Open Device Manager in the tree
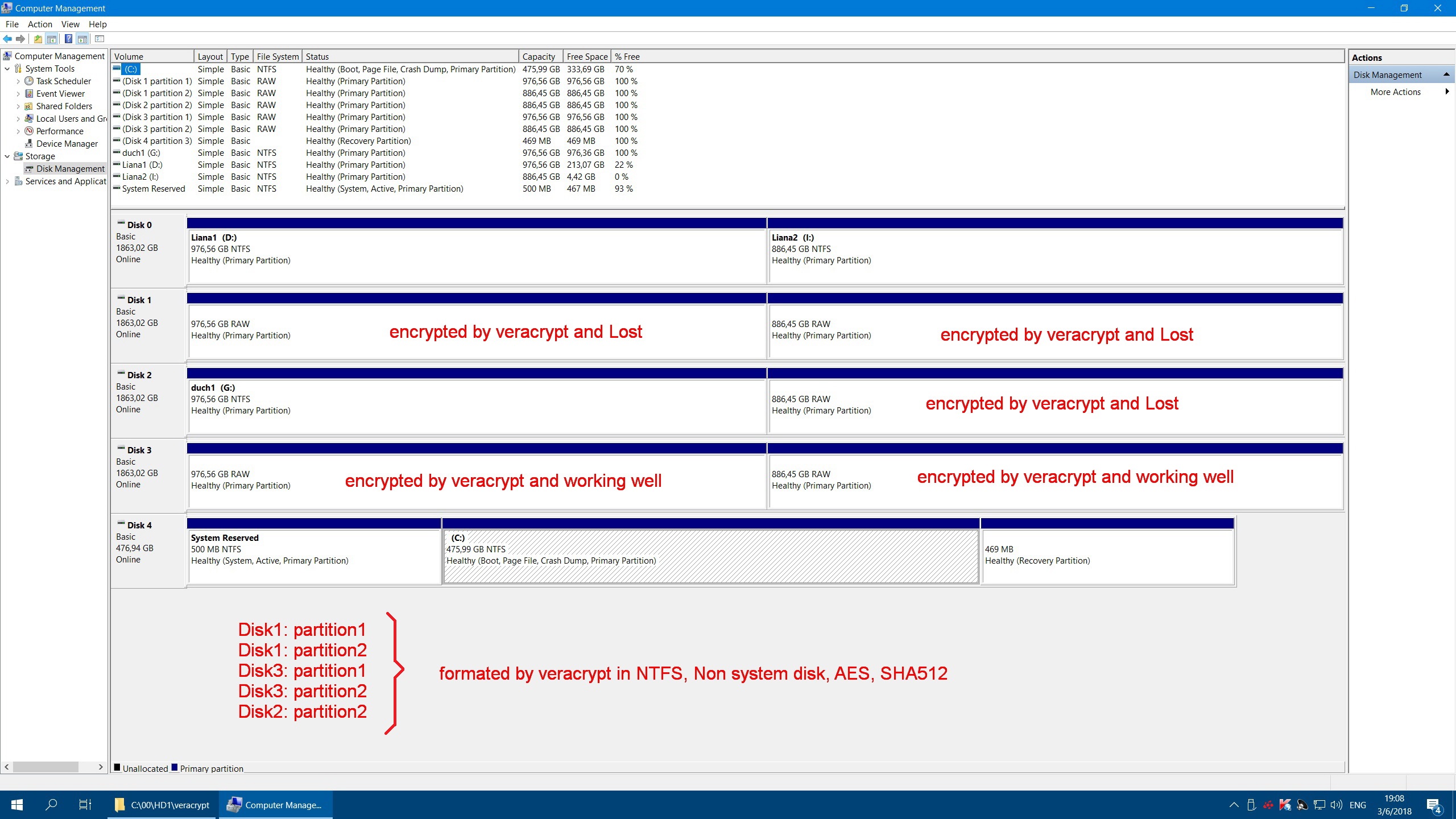This screenshot has height=819, width=1456. [67, 144]
